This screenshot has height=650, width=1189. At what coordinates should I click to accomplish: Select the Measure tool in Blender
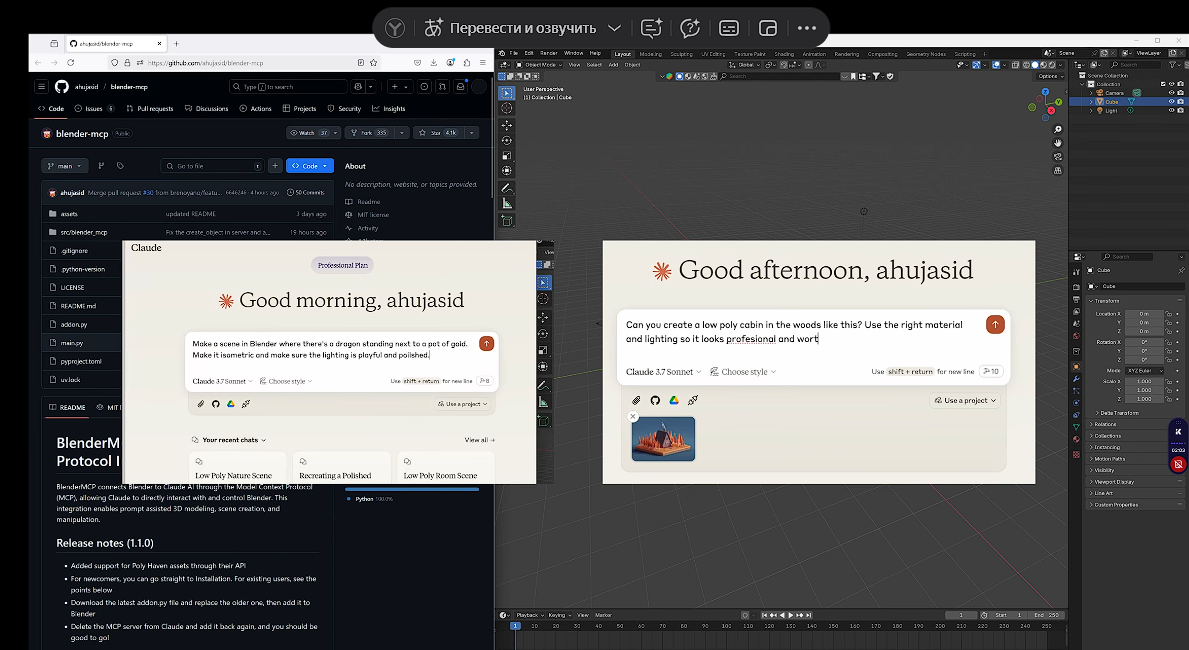tap(507, 203)
